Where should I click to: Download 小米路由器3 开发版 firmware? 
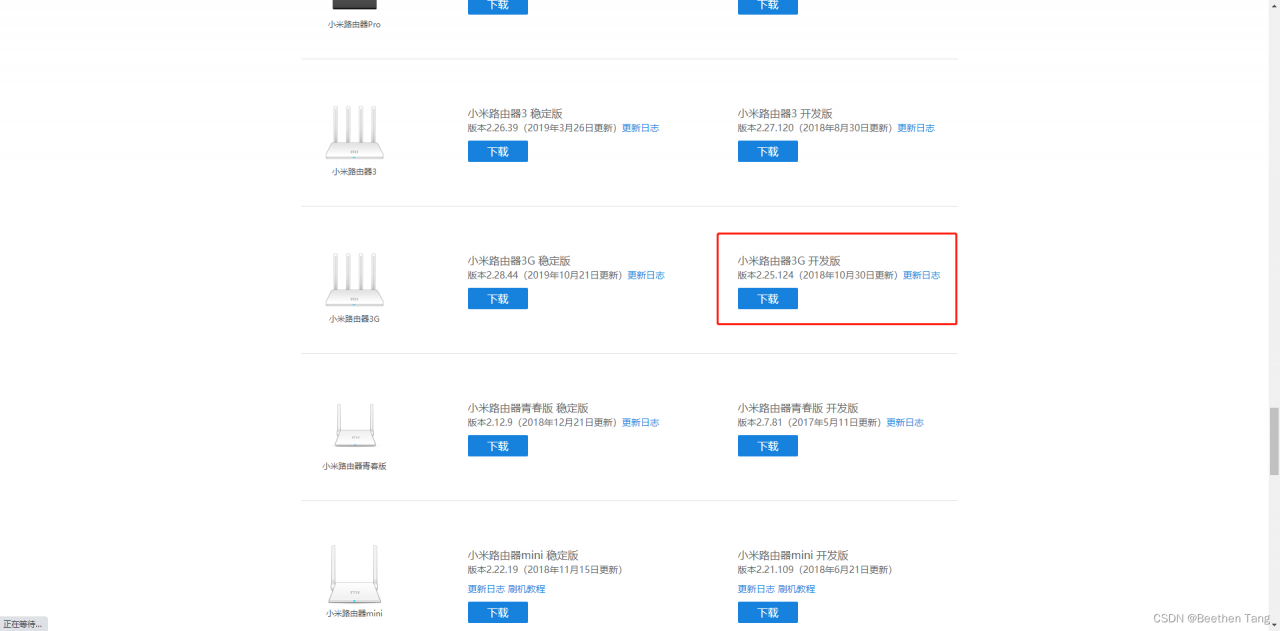click(x=768, y=152)
